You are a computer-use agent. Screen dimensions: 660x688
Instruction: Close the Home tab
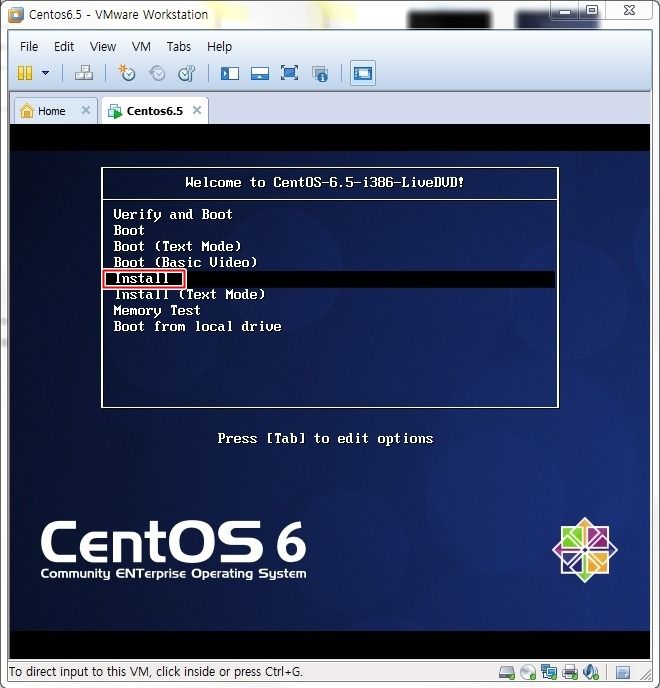pos(86,110)
